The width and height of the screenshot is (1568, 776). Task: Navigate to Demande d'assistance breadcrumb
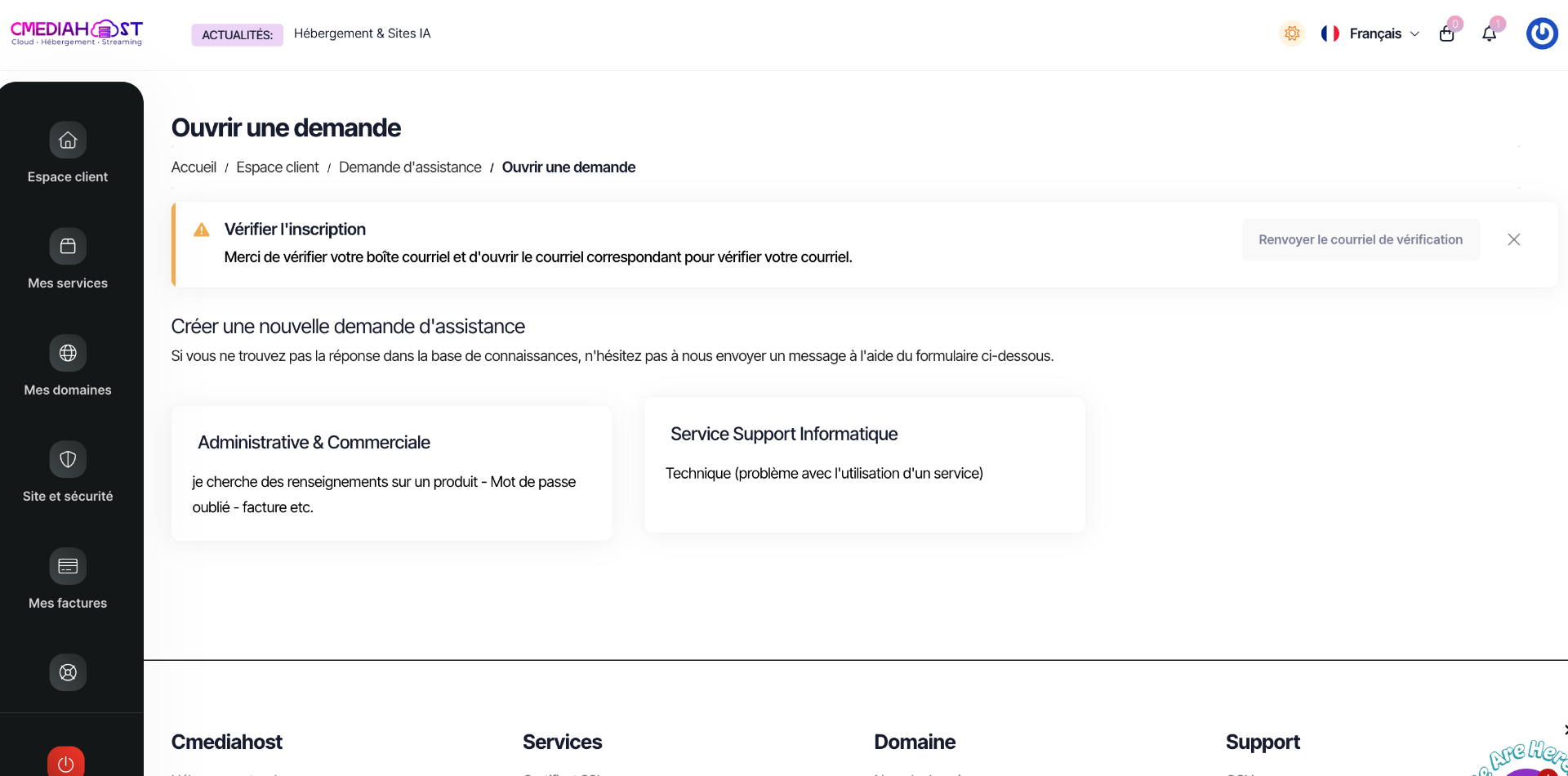click(410, 167)
